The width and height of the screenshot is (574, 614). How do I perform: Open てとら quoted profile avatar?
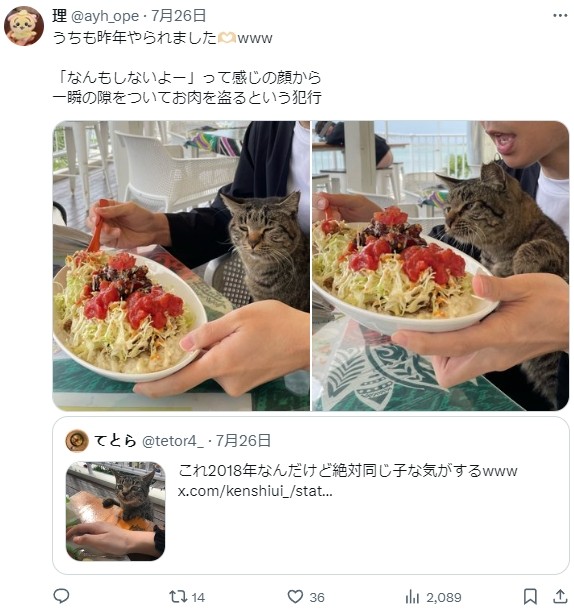click(76, 441)
